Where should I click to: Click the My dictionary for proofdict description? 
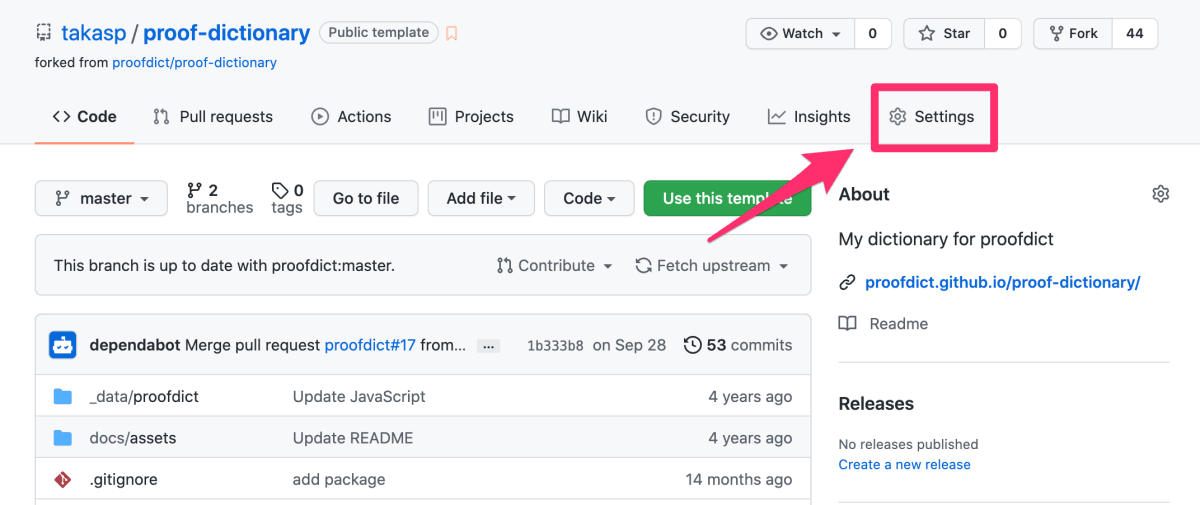(946, 239)
